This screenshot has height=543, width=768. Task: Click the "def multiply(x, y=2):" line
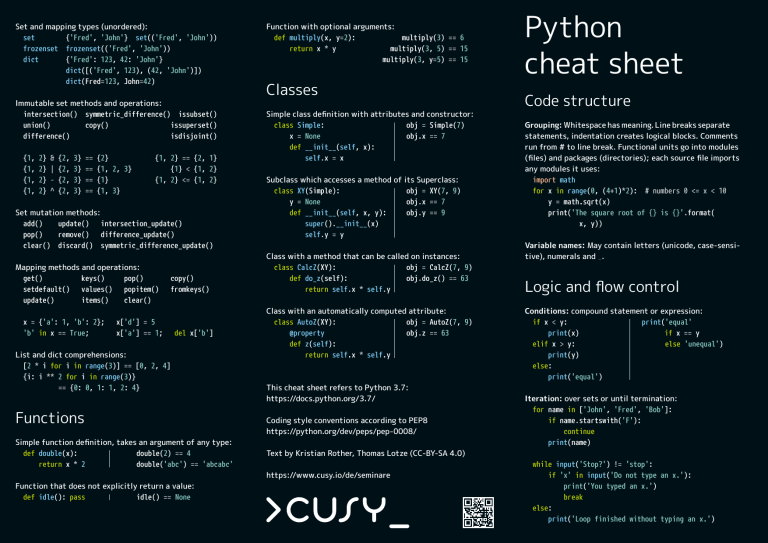click(314, 38)
